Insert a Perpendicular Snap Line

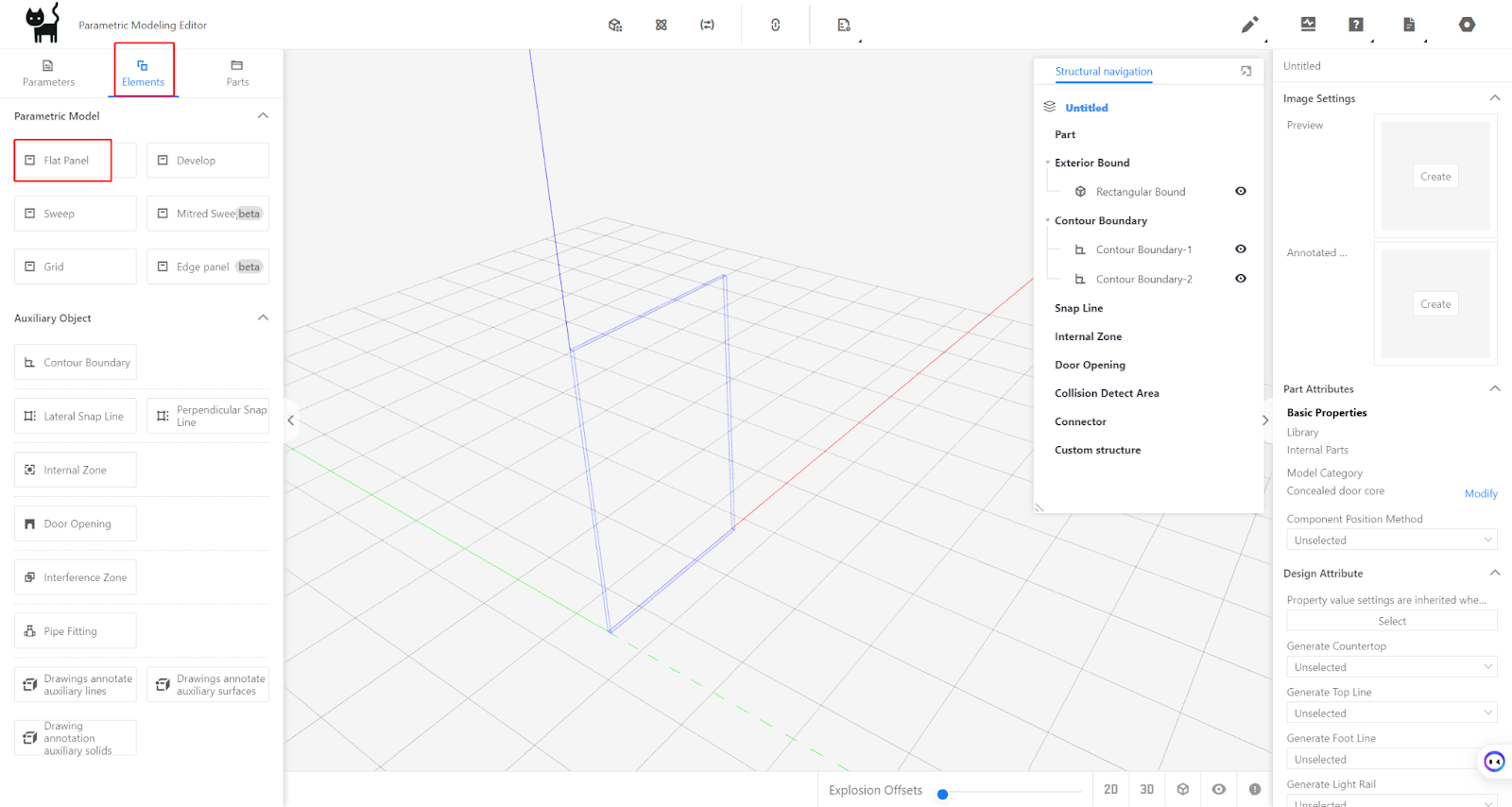point(208,416)
